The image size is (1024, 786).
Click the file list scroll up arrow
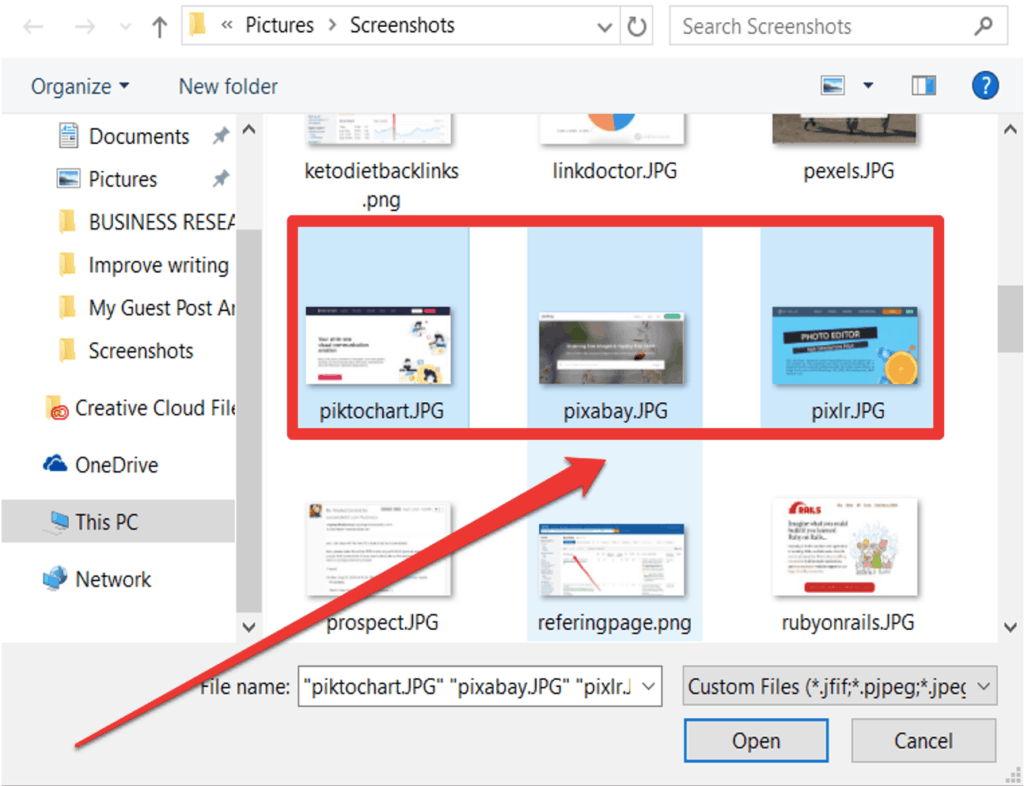(x=1010, y=129)
